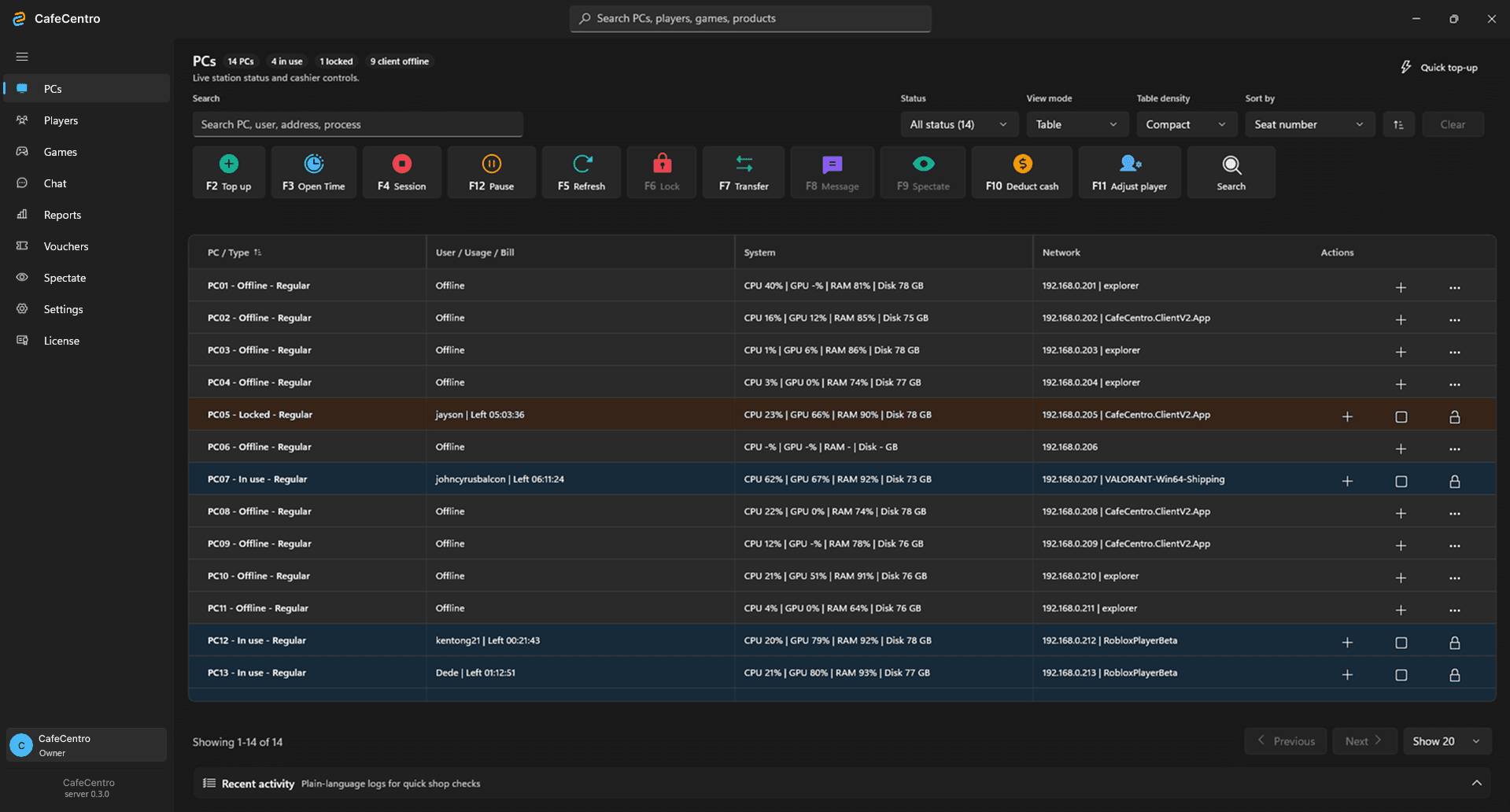
Task: Click the F9 Spectate eye icon
Action: [x=924, y=164]
